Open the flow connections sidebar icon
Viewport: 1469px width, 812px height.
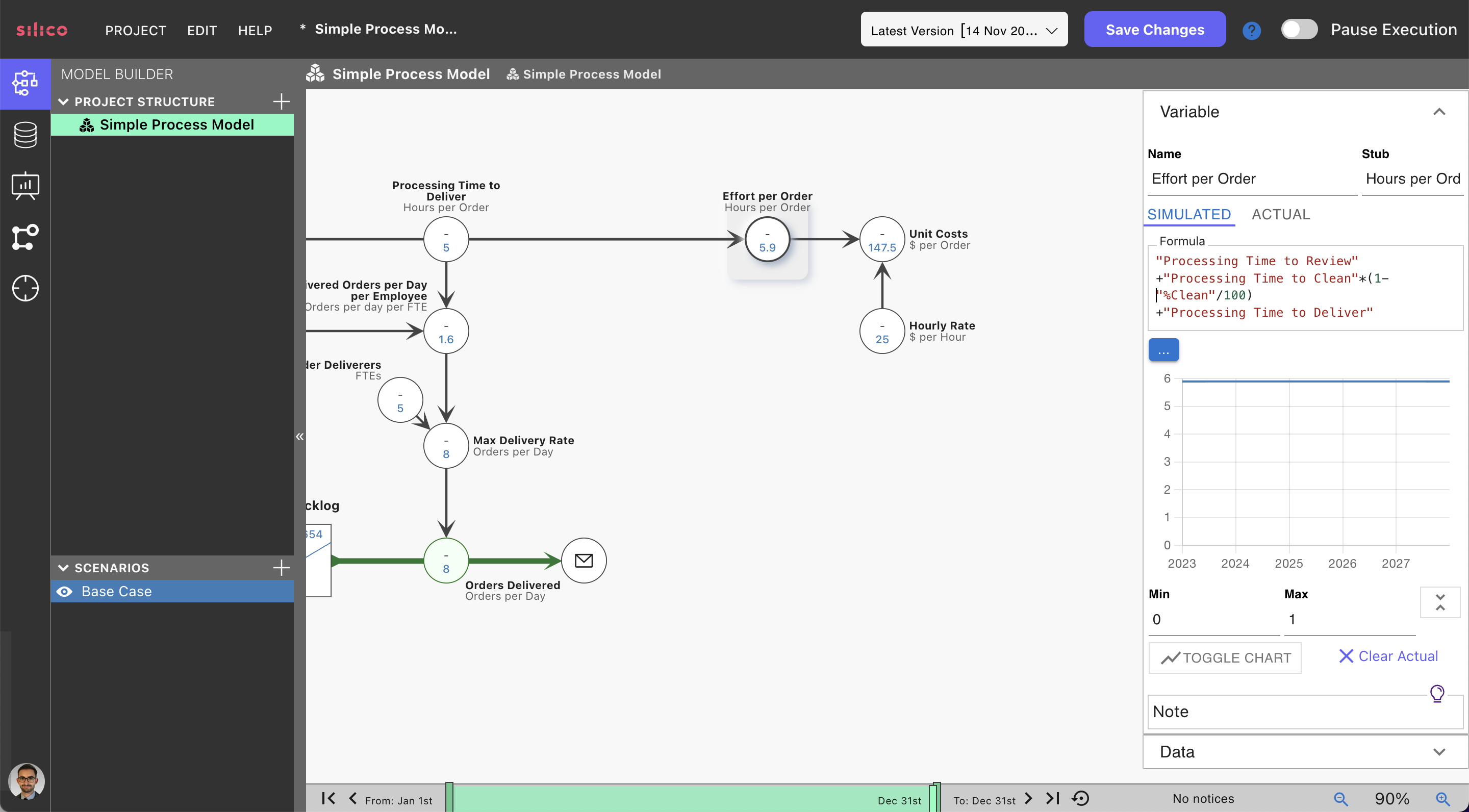25,237
